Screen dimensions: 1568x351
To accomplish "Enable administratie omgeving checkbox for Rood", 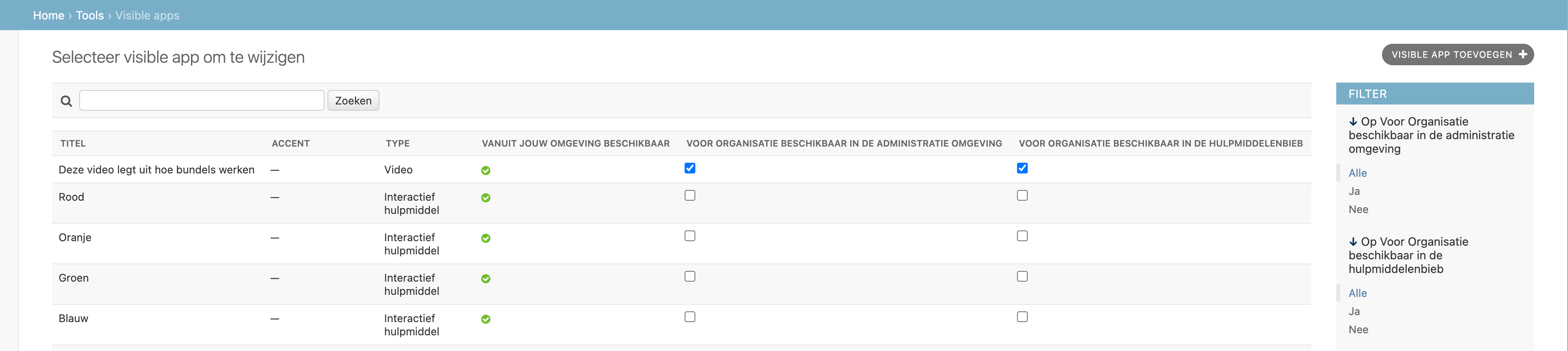I will pyautogui.click(x=690, y=196).
